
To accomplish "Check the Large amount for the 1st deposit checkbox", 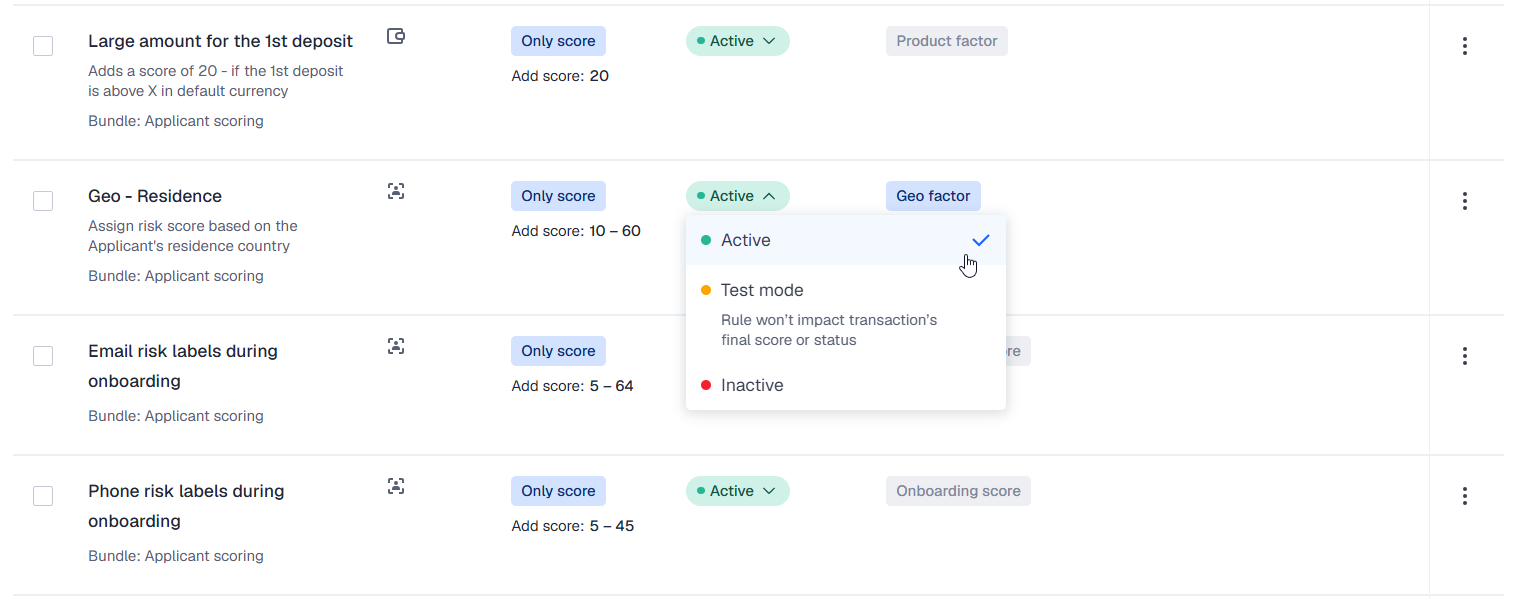I will (43, 46).
